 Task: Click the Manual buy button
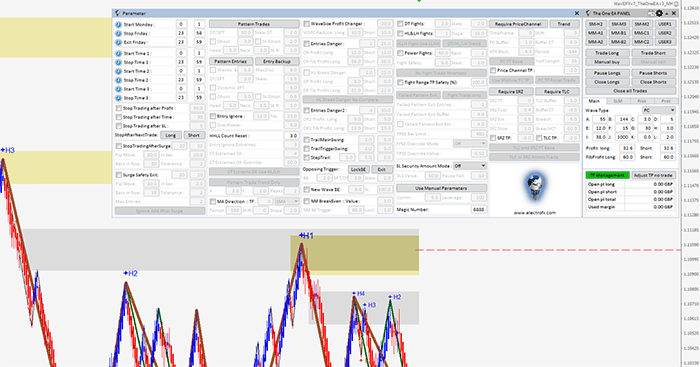(607, 62)
